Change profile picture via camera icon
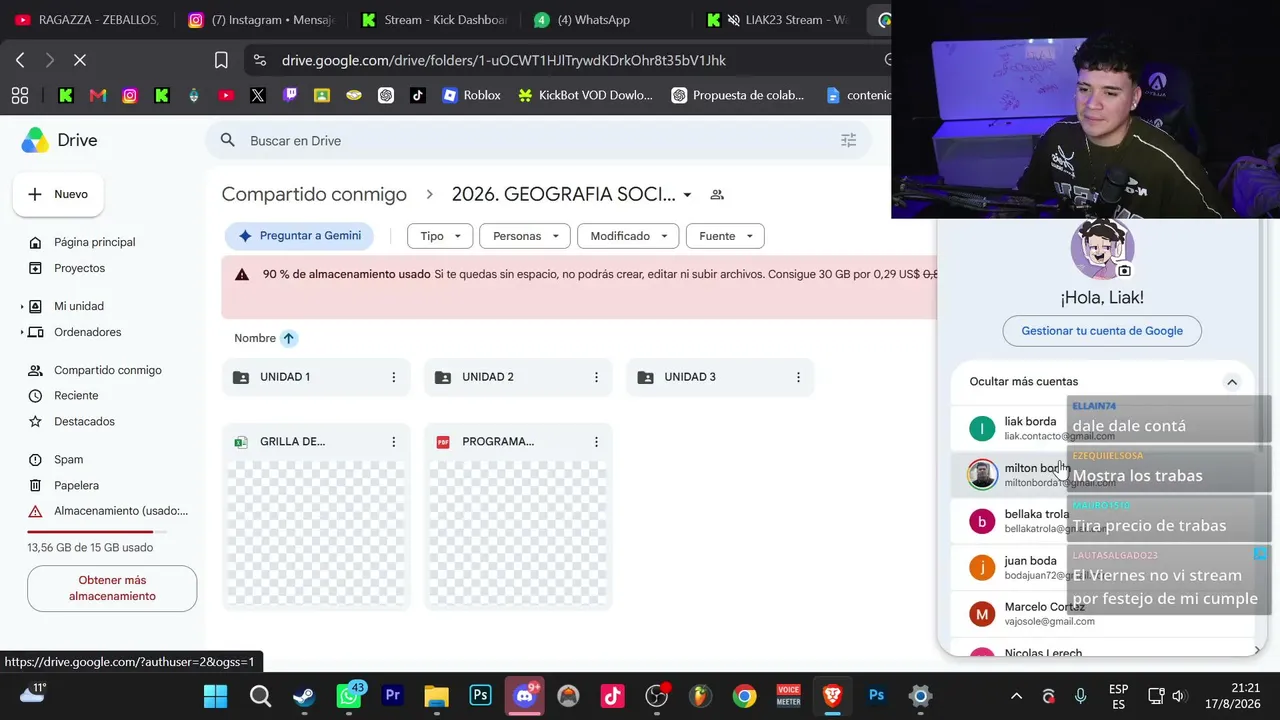This screenshot has width=1280, height=720. pos(1124,270)
